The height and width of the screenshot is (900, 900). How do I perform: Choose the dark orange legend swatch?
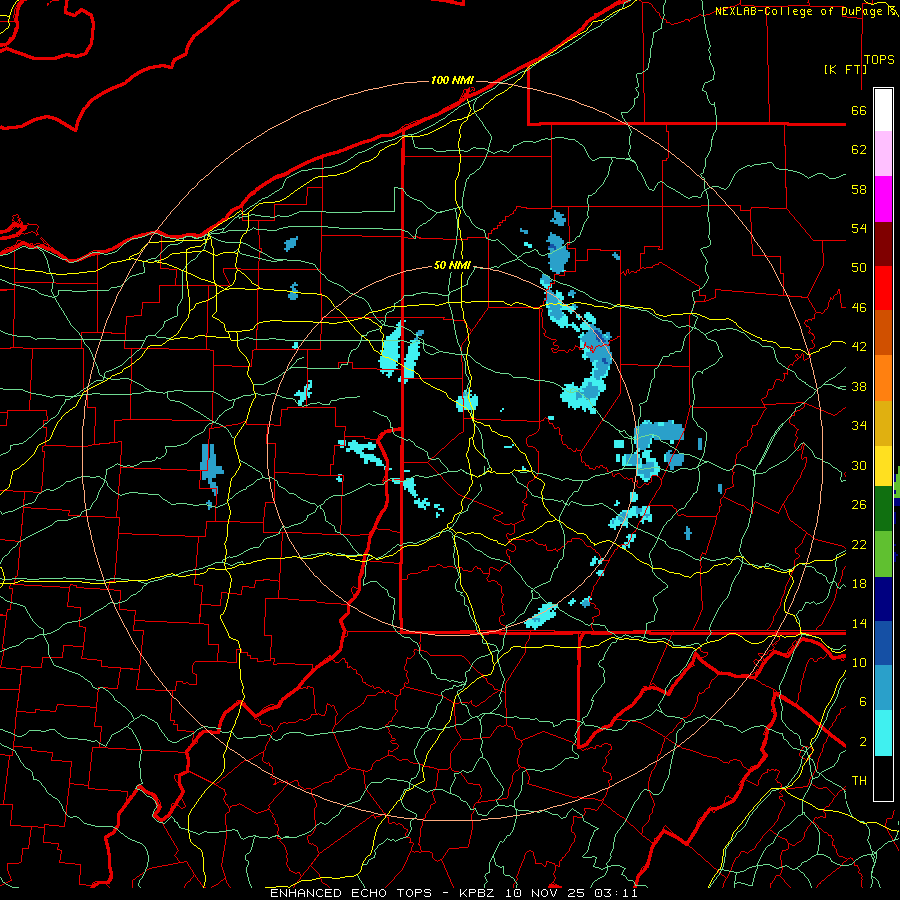[x=883, y=332]
